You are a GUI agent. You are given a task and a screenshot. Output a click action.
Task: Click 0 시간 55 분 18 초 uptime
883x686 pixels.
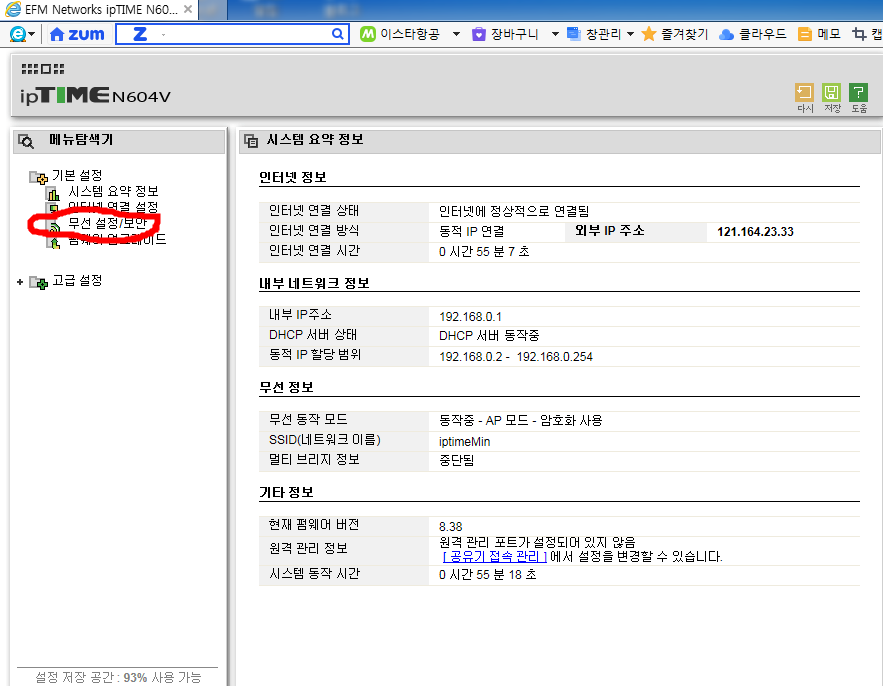487,574
